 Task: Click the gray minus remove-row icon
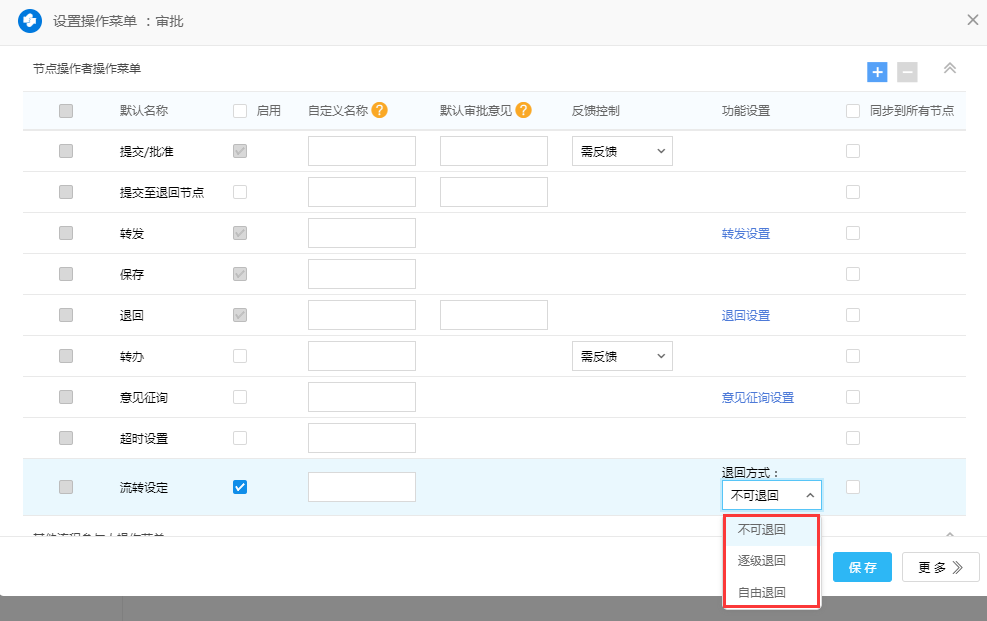point(907,72)
